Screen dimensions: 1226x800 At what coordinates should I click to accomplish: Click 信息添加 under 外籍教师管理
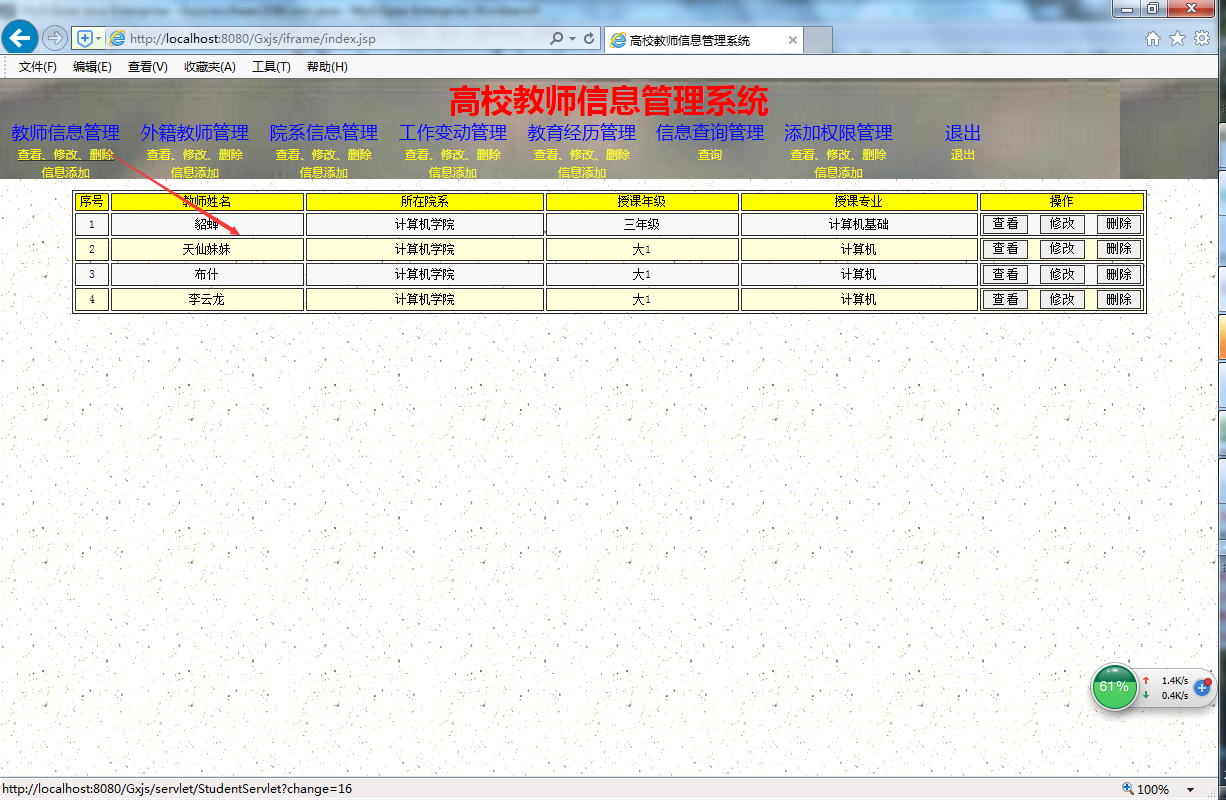[194, 172]
